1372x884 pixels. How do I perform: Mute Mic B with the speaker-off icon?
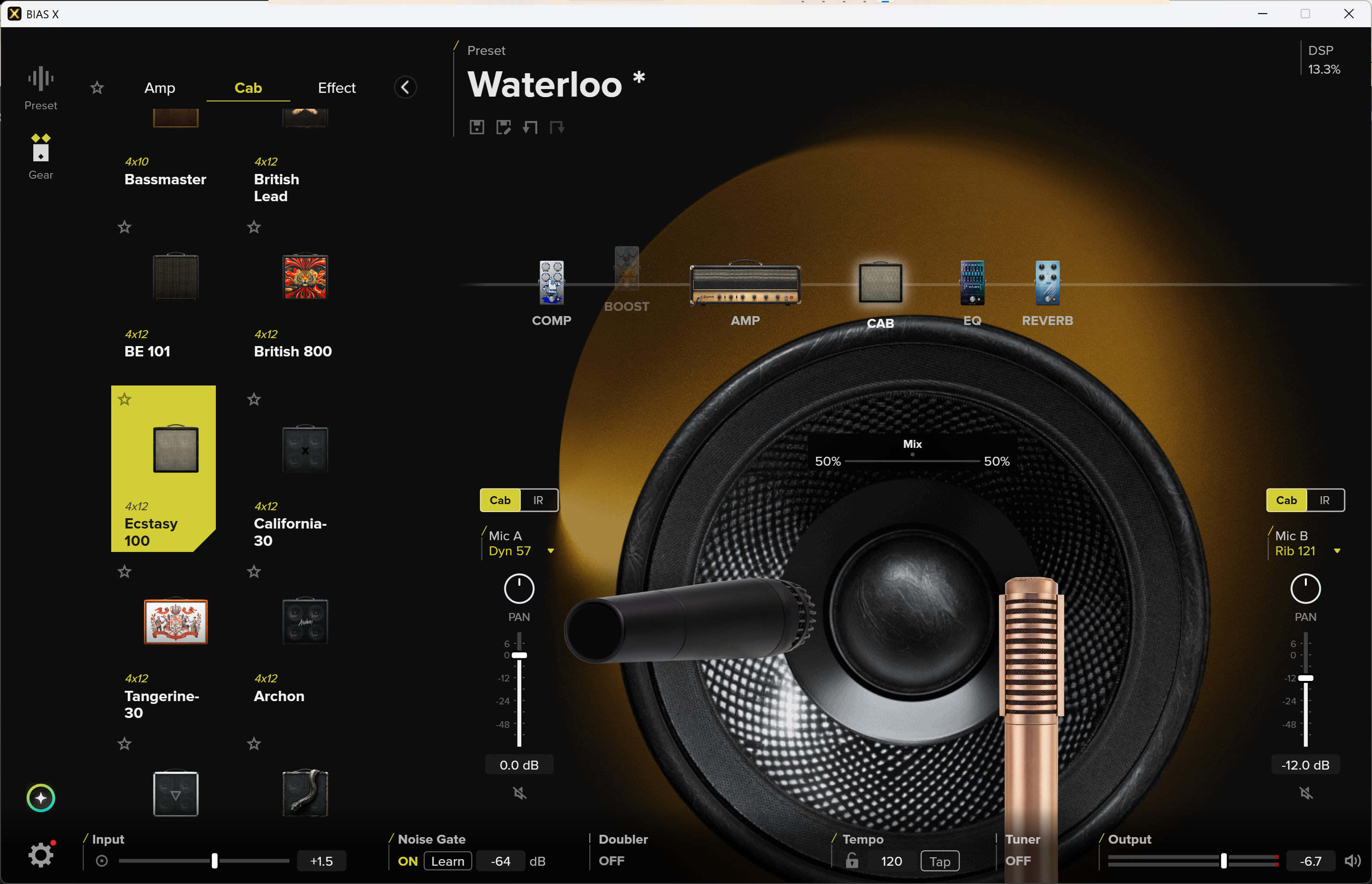tap(1305, 793)
